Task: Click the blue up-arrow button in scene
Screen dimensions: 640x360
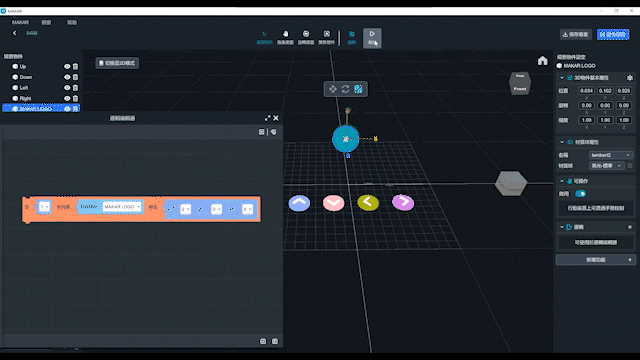Action: tap(299, 202)
